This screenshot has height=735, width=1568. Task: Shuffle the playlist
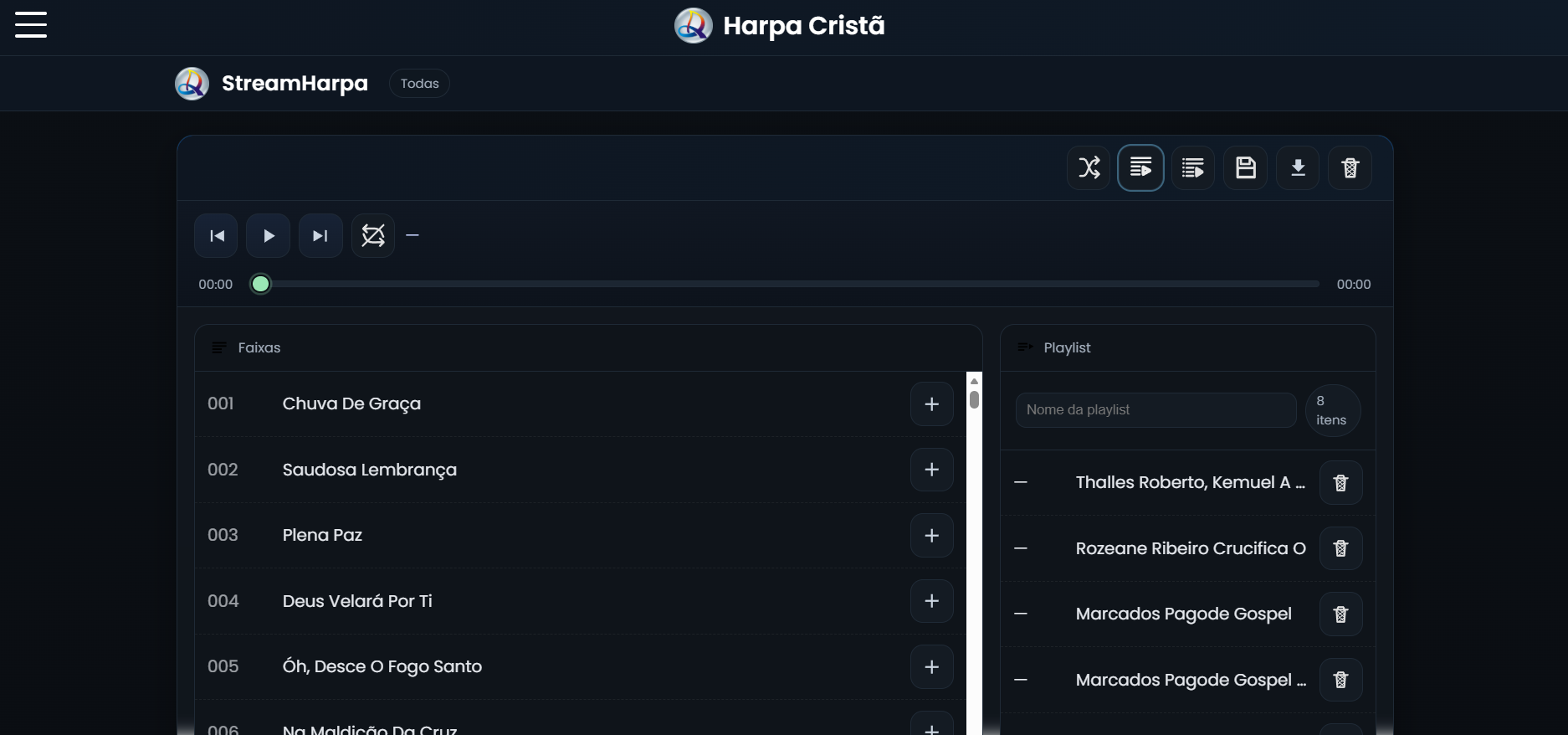pyautogui.click(x=1089, y=167)
